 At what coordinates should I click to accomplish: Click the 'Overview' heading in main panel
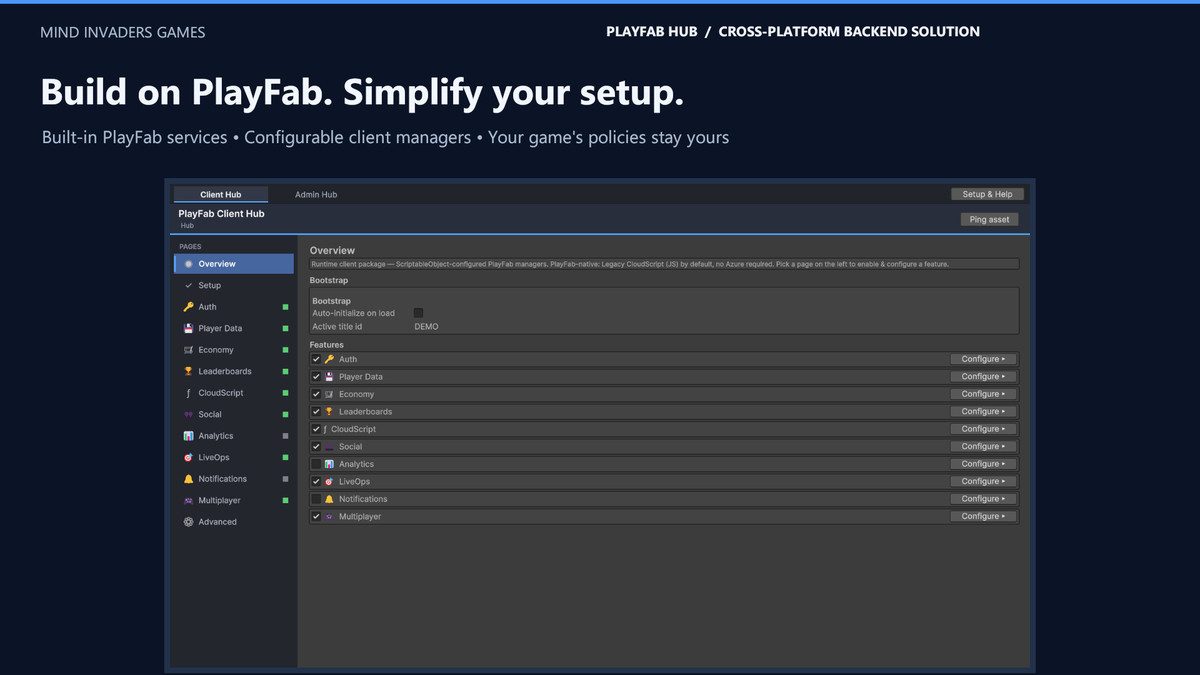coord(332,250)
